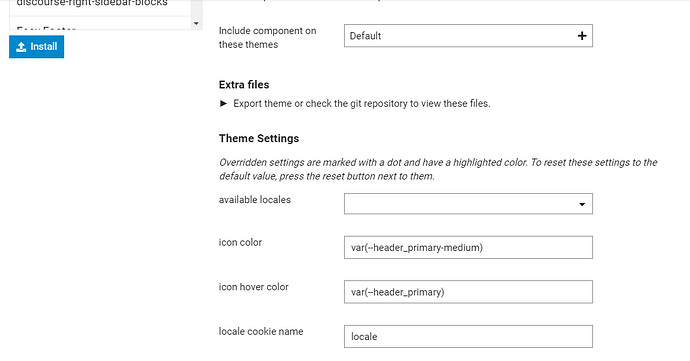Screen dimensions: 690x361
Task: Click the 'icon color' label
Action: (x=240, y=243)
